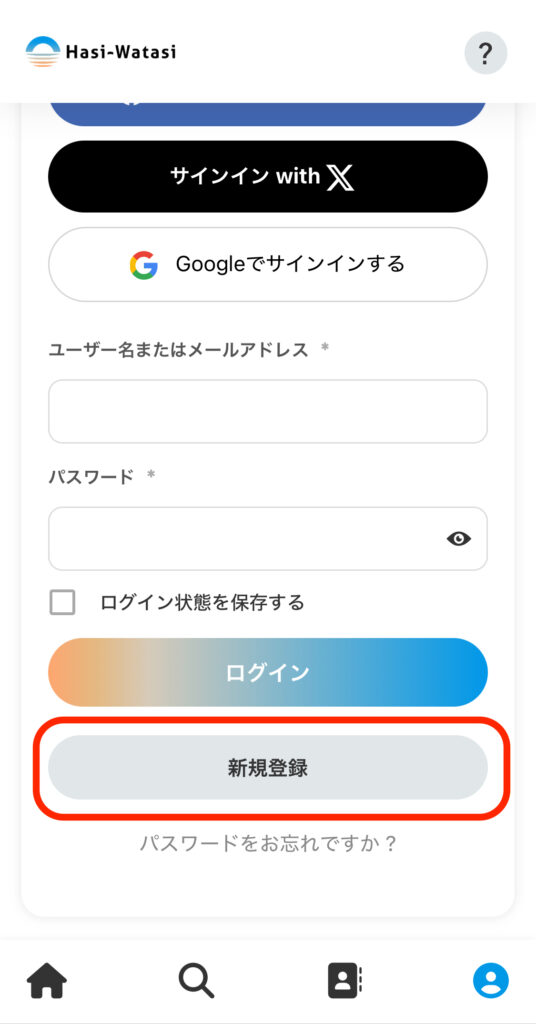This screenshot has height=1024, width=536.
Task: Open the search magnifier in bottom bar
Action: 196,980
